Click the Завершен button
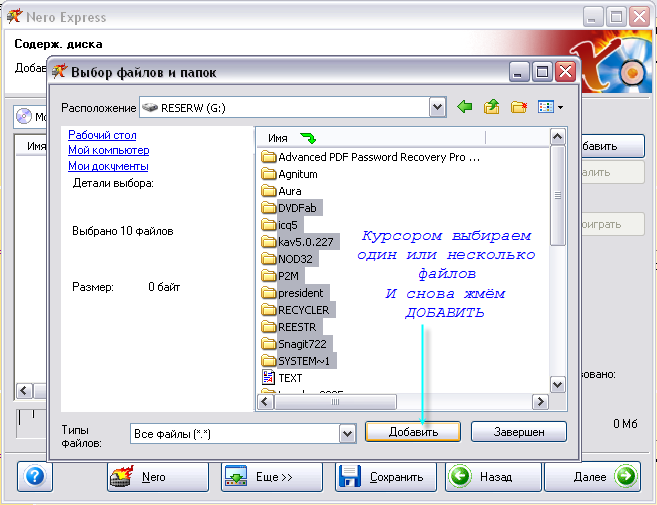Image resolution: width=657 pixels, height=505 pixels. click(519, 432)
